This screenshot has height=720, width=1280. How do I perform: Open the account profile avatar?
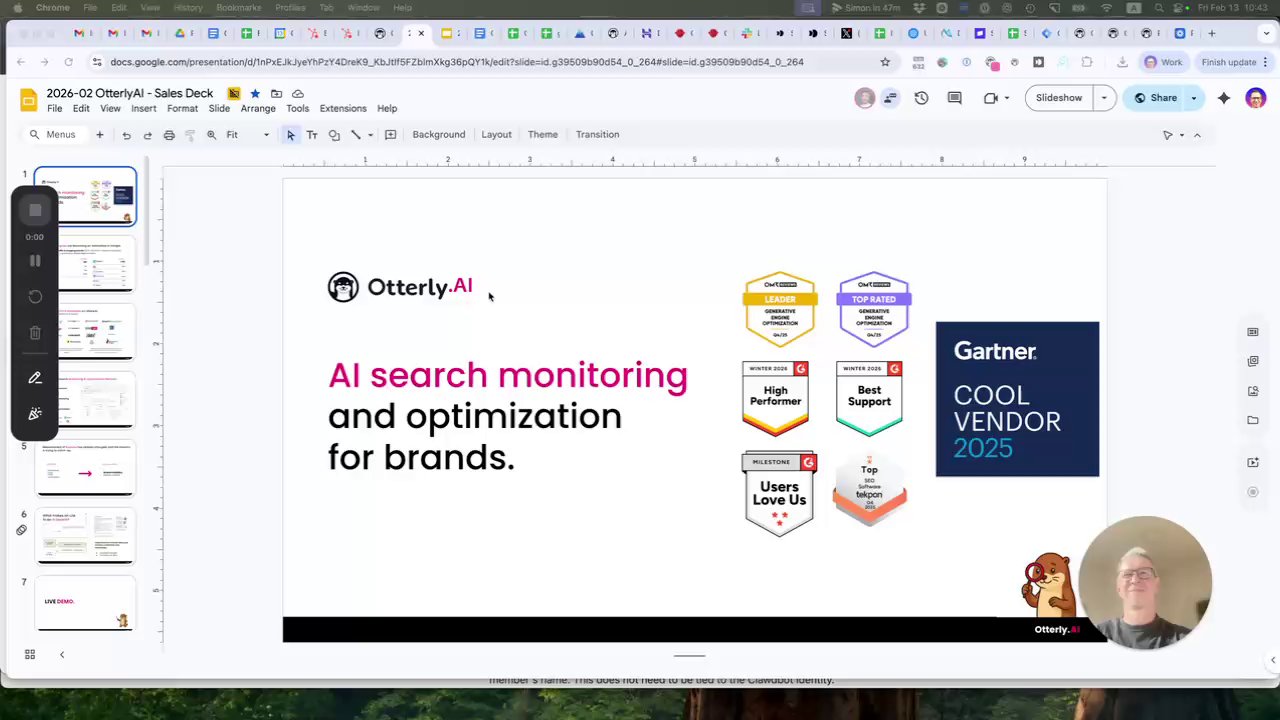coord(1256,98)
